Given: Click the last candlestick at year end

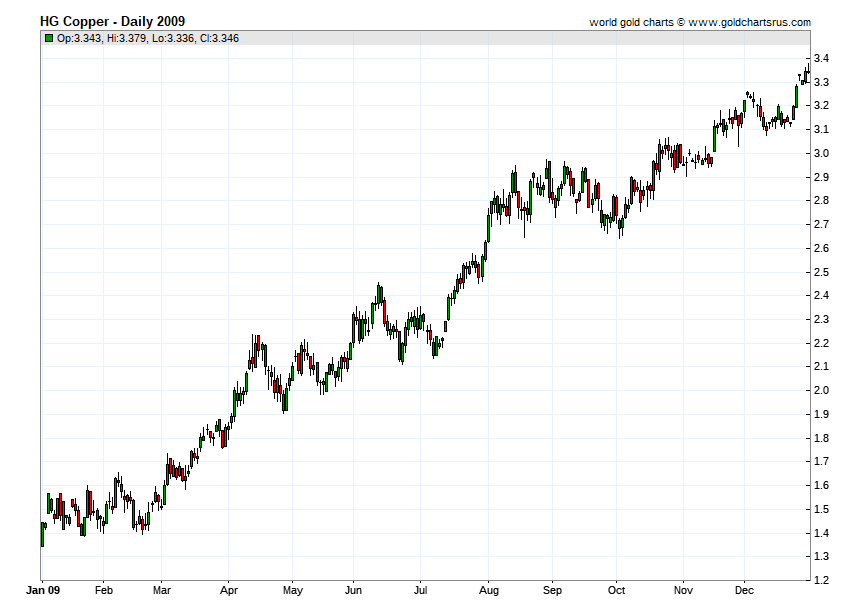Looking at the screenshot, I should (x=808, y=70).
